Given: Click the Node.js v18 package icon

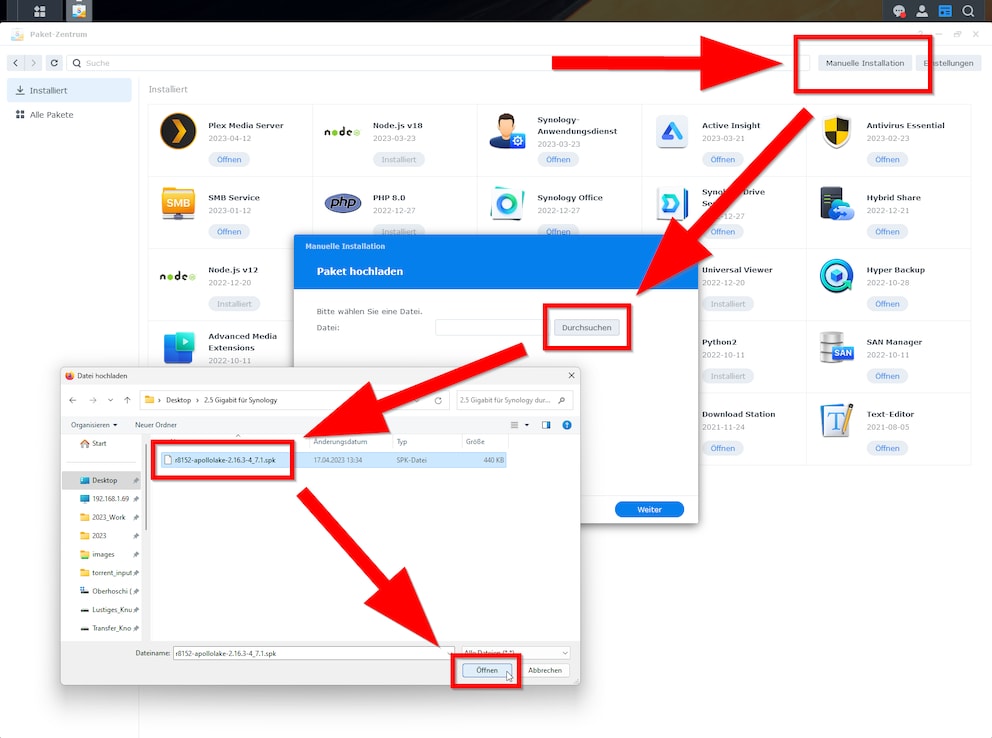Looking at the screenshot, I should point(342,132).
